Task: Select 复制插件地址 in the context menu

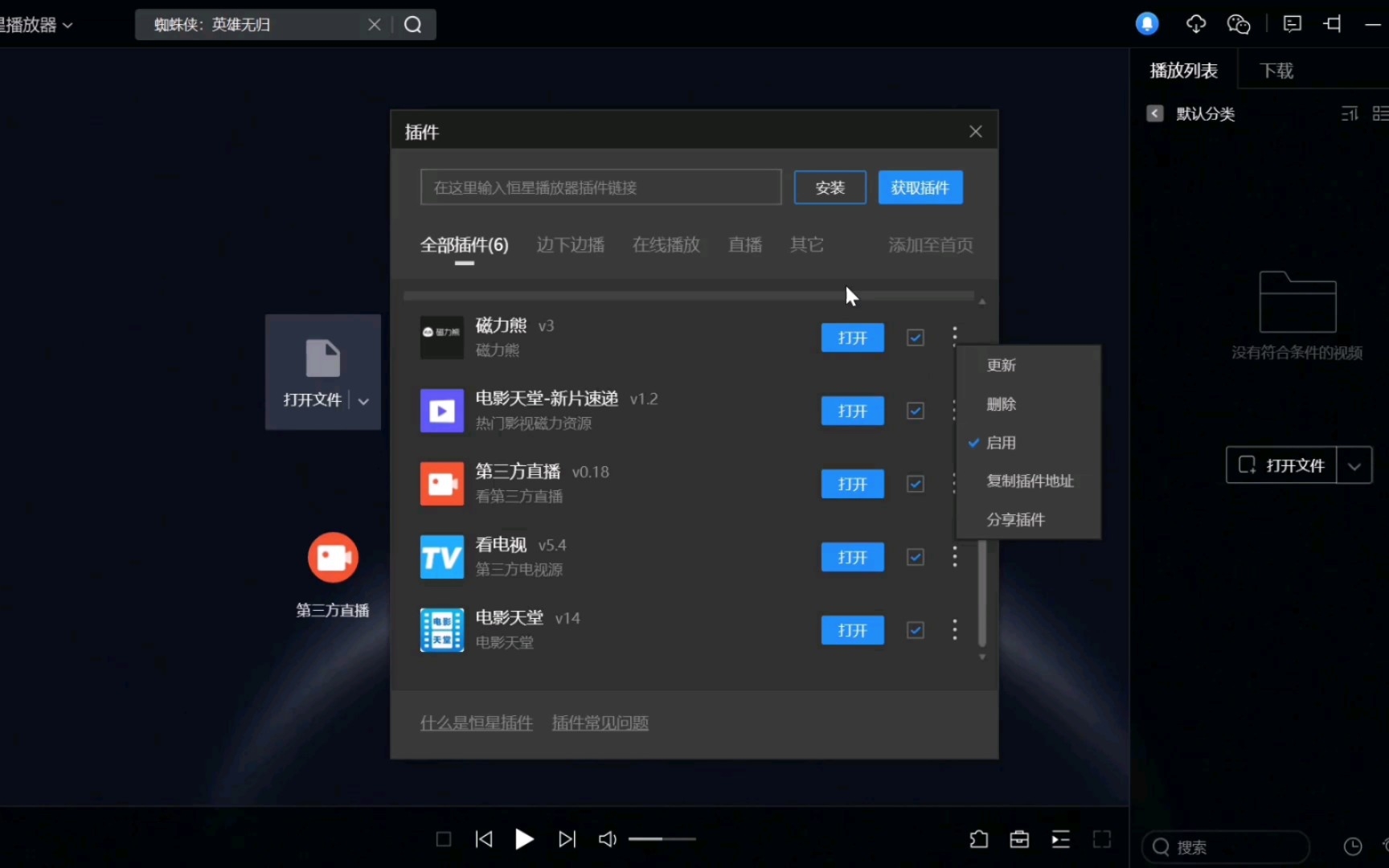Action: (x=1028, y=481)
